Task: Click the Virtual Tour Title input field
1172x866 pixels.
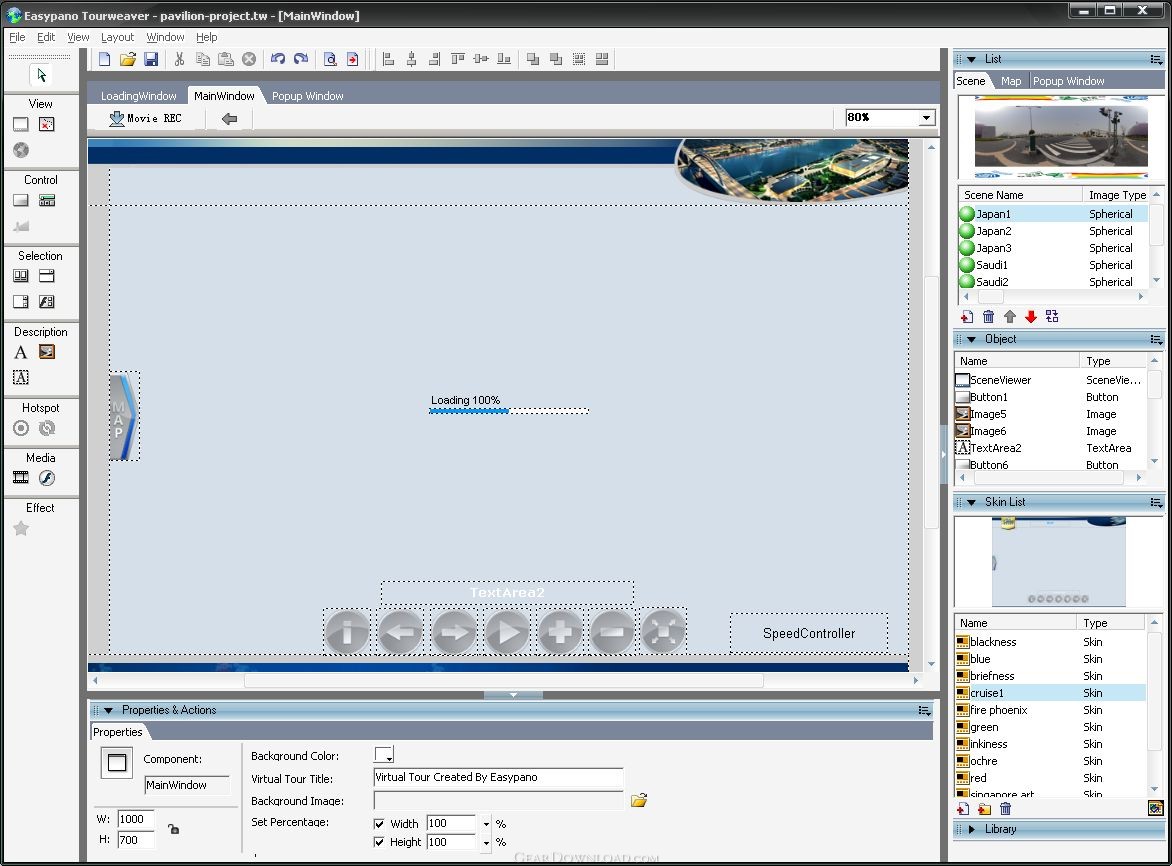Action: tap(498, 777)
